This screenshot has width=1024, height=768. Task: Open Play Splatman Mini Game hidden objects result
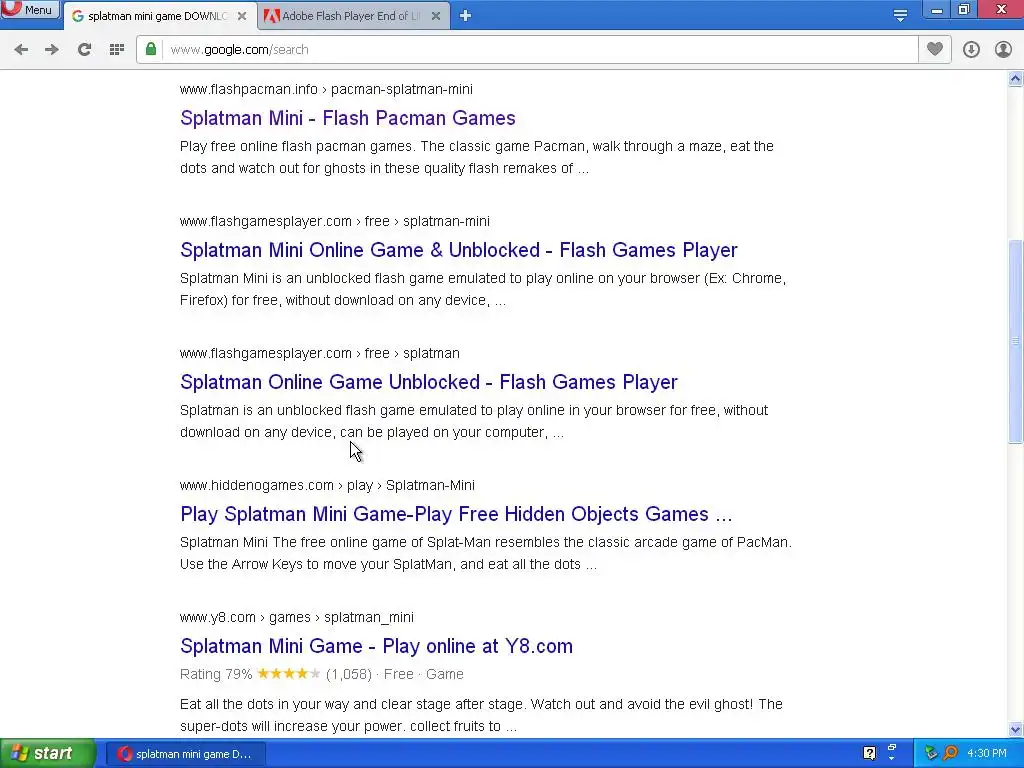tap(456, 514)
